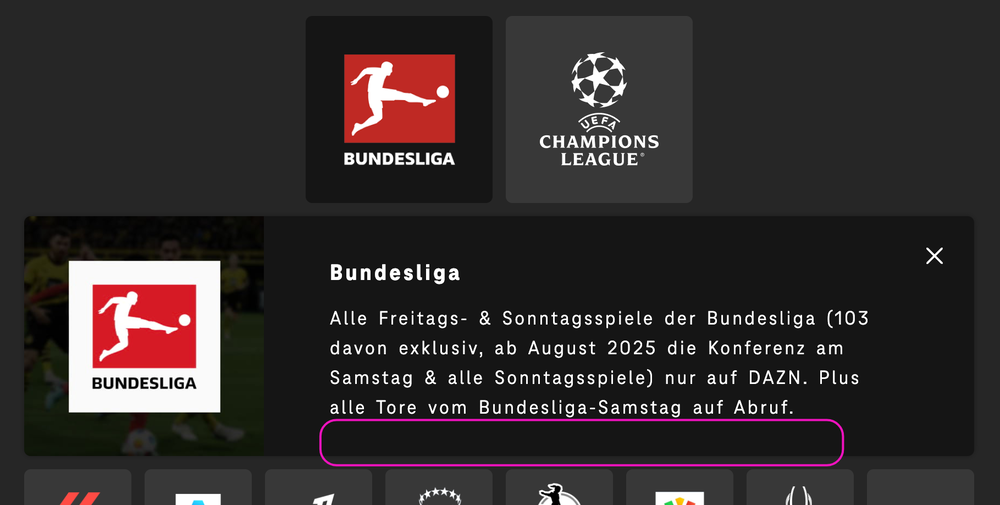
Task: Click the Bundesliga heading in the panel
Action: [395, 273]
